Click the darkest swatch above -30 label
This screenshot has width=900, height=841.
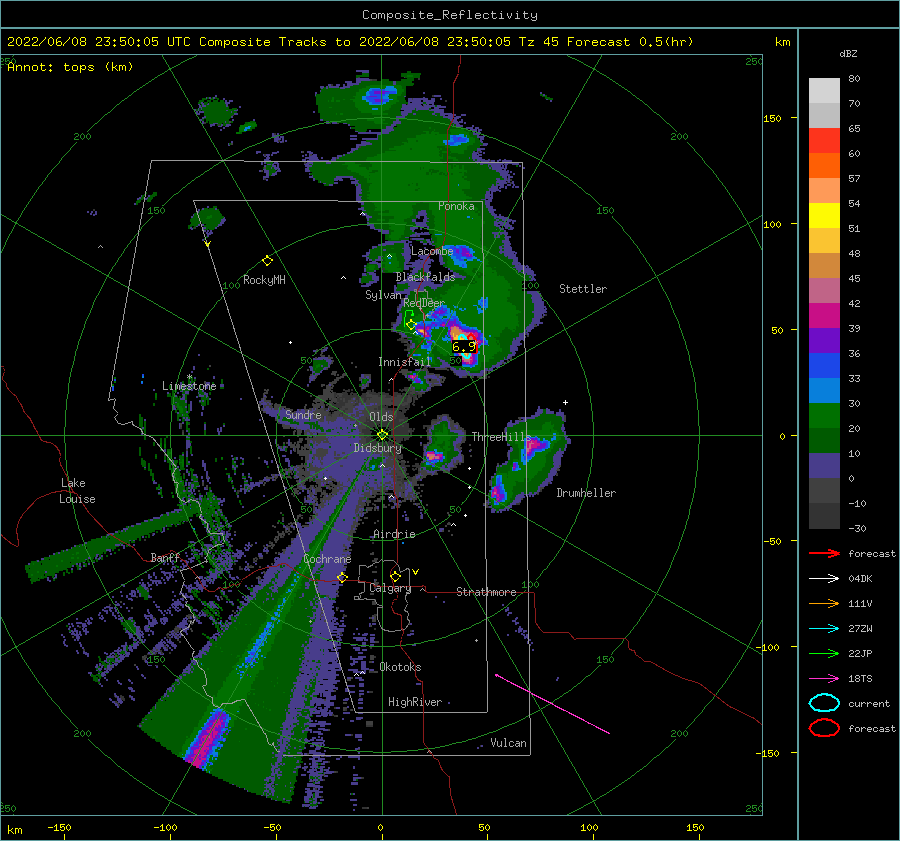824,516
